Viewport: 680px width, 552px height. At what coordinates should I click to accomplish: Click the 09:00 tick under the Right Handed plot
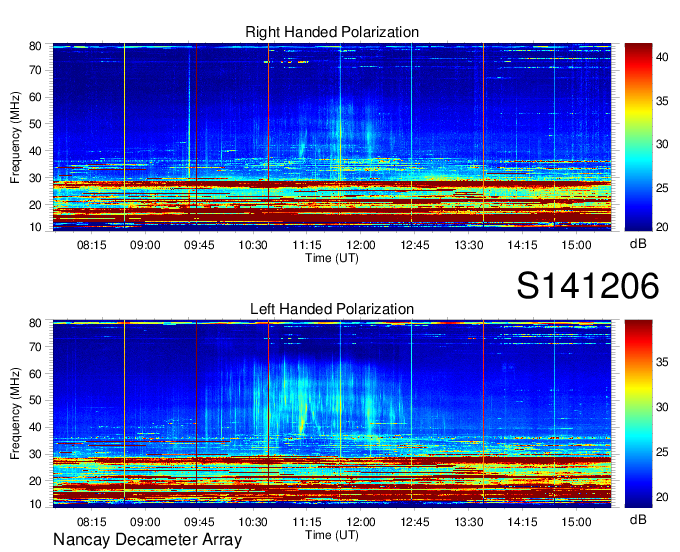pyautogui.click(x=145, y=245)
